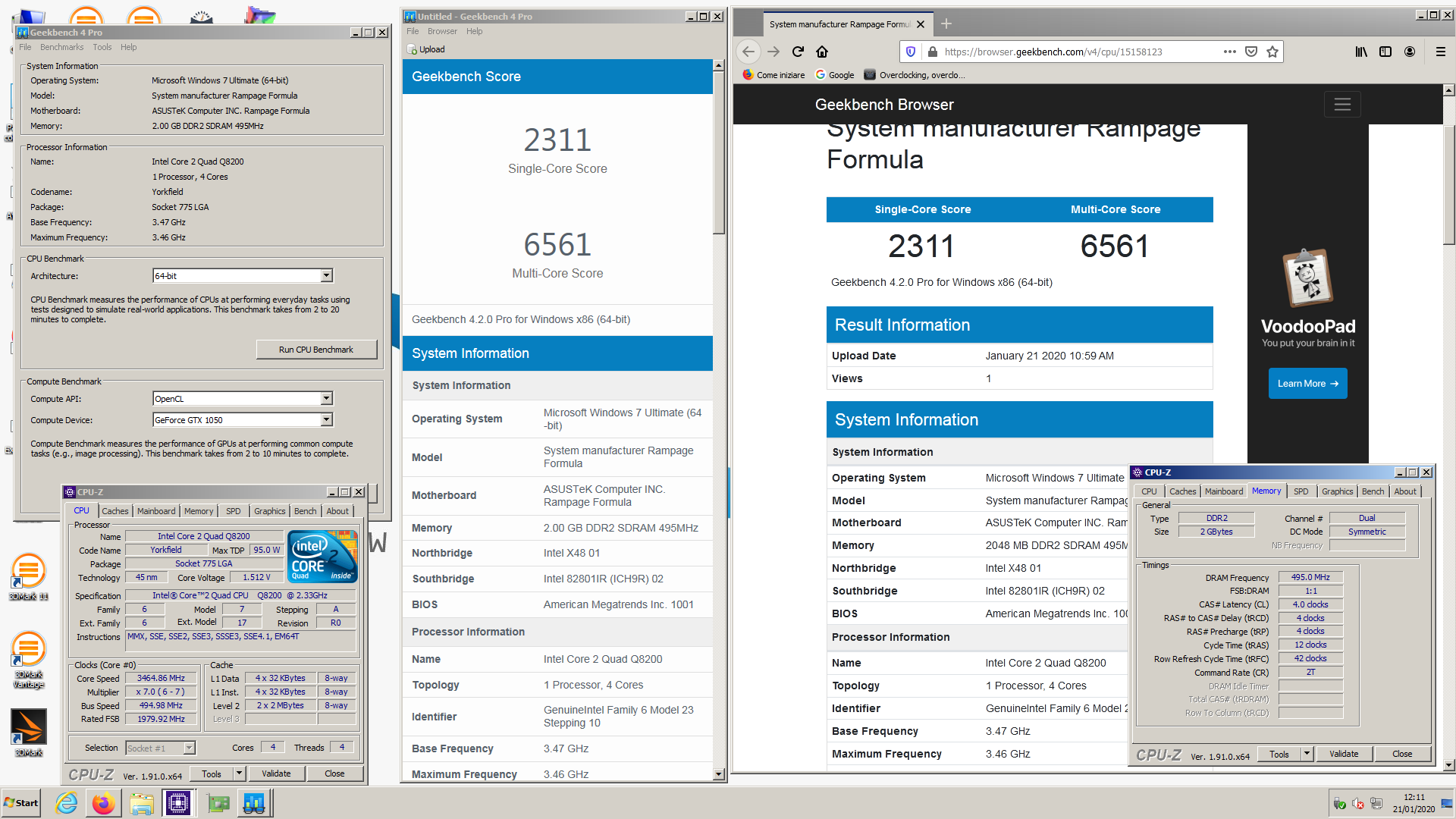Expand the Compute API OpenCL dropdown
This screenshot has height=819, width=1456.
pos(327,399)
